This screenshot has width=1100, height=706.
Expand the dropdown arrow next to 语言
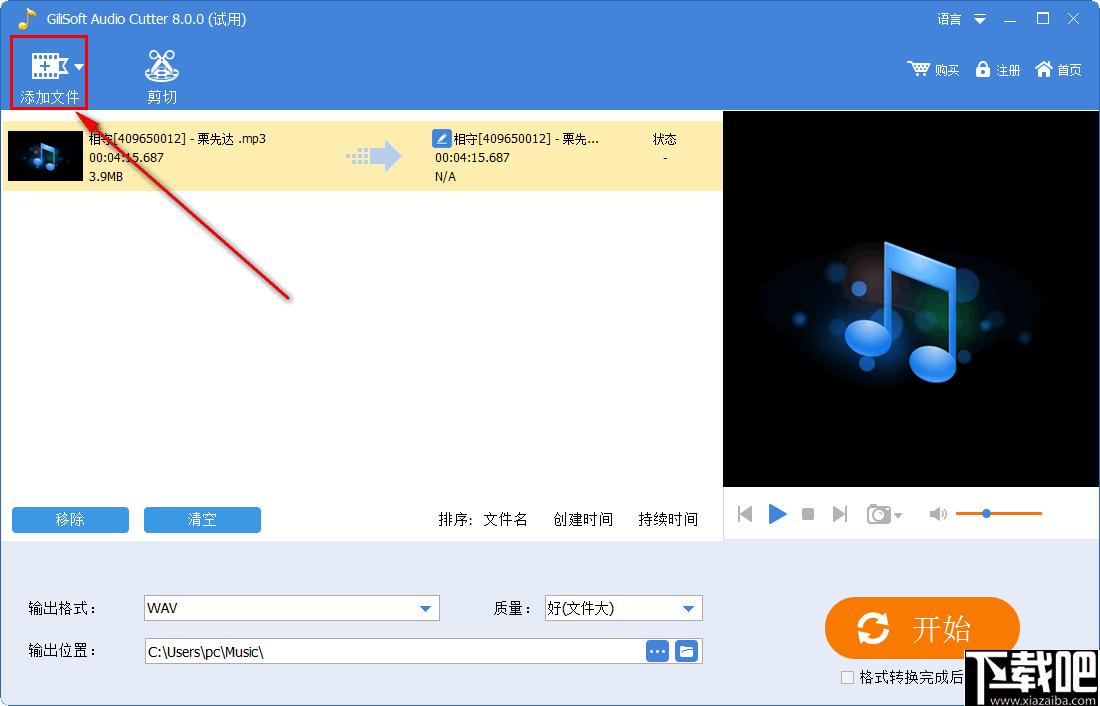coord(980,19)
